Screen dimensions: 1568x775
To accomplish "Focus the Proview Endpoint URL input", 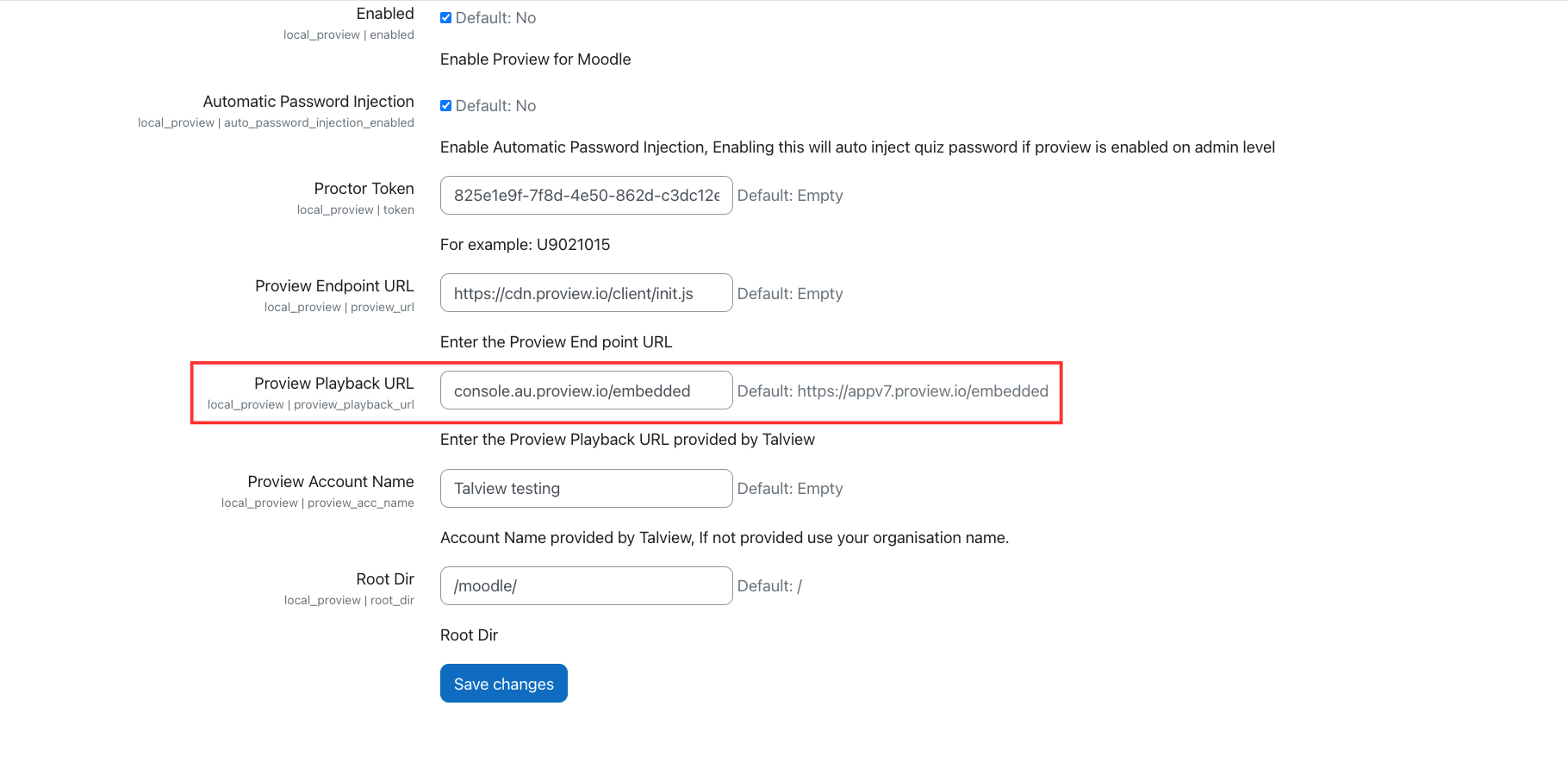I will tap(586, 294).
